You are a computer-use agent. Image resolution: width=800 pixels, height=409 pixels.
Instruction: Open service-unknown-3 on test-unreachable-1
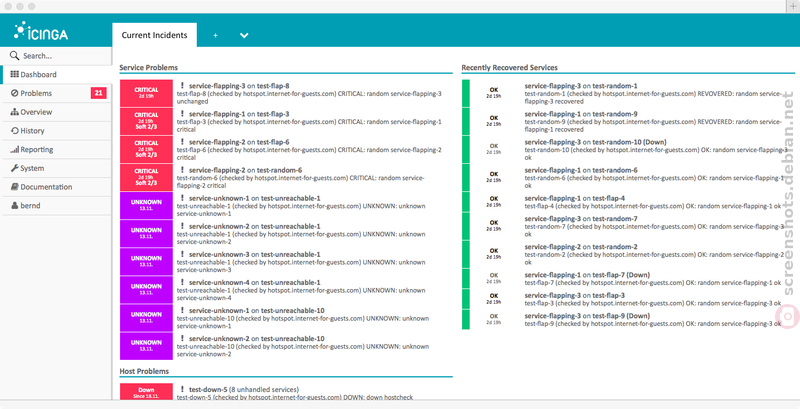(255, 254)
